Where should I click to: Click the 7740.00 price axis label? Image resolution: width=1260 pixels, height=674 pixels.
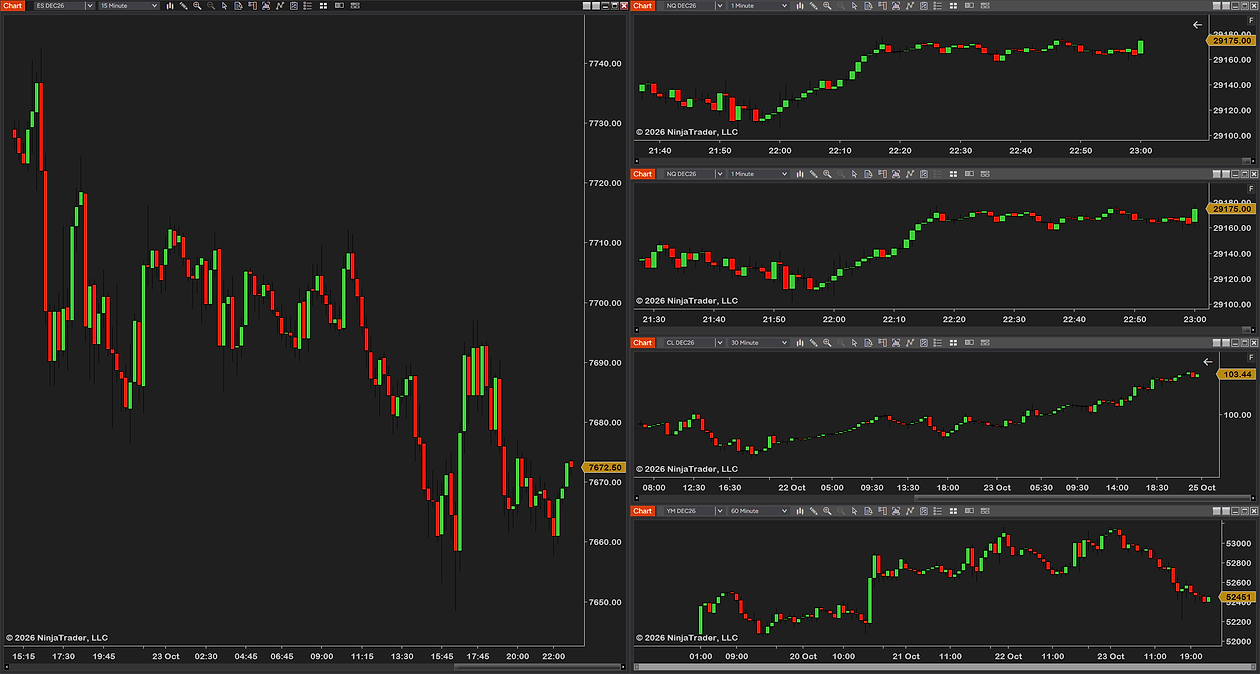607,63
